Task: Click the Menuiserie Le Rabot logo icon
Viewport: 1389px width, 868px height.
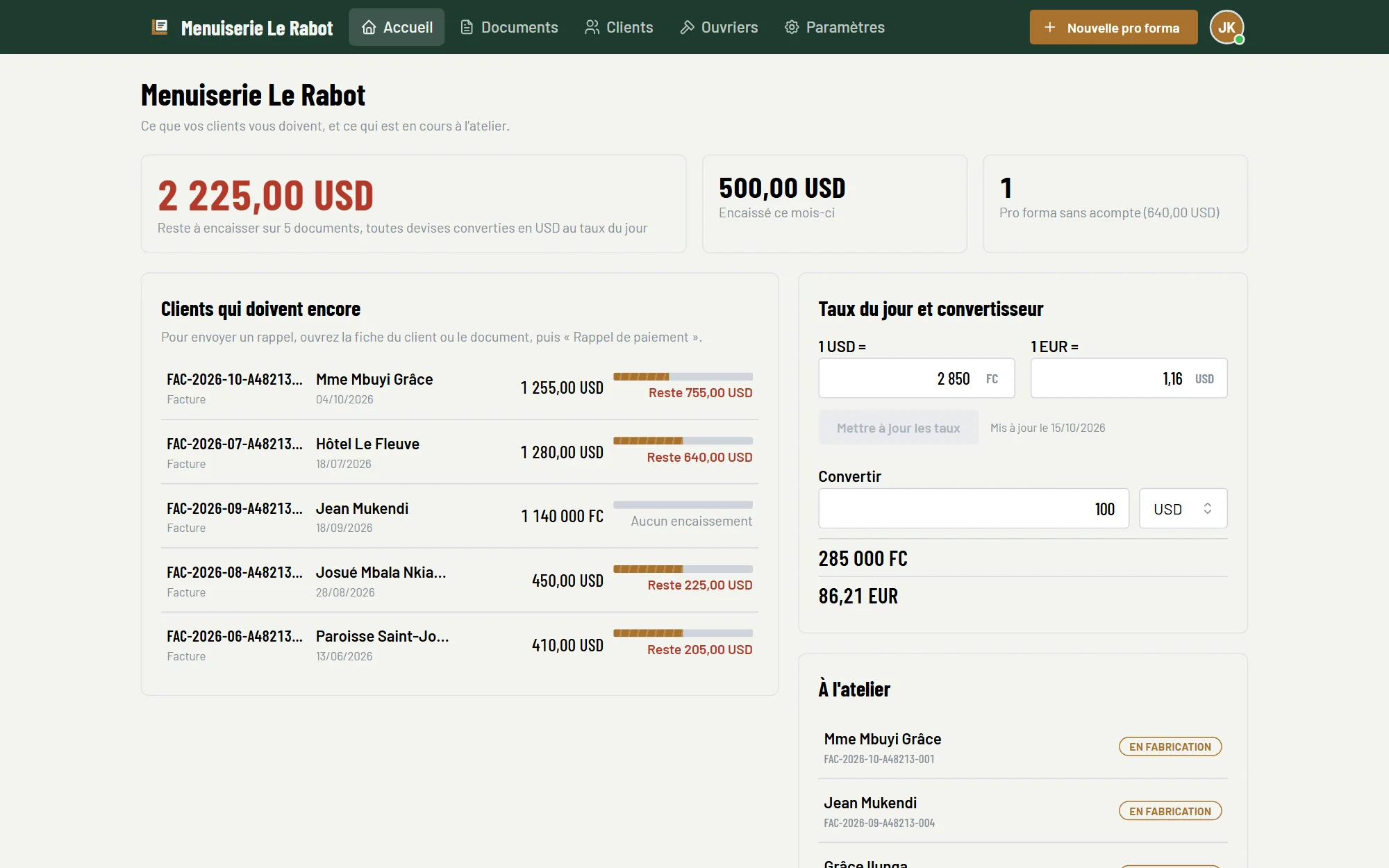Action: (x=160, y=27)
